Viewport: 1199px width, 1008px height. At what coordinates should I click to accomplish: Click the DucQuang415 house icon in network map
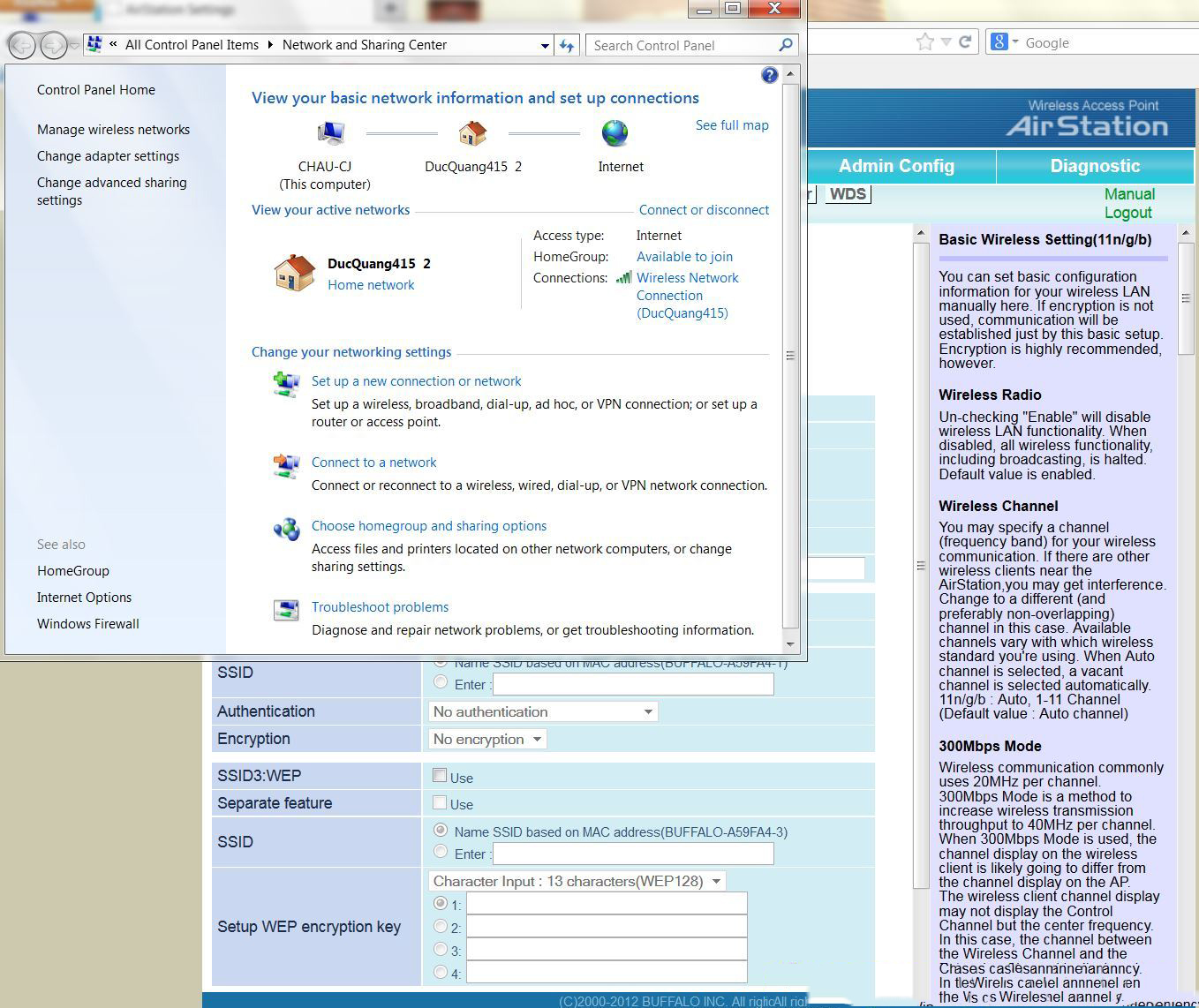(x=472, y=133)
